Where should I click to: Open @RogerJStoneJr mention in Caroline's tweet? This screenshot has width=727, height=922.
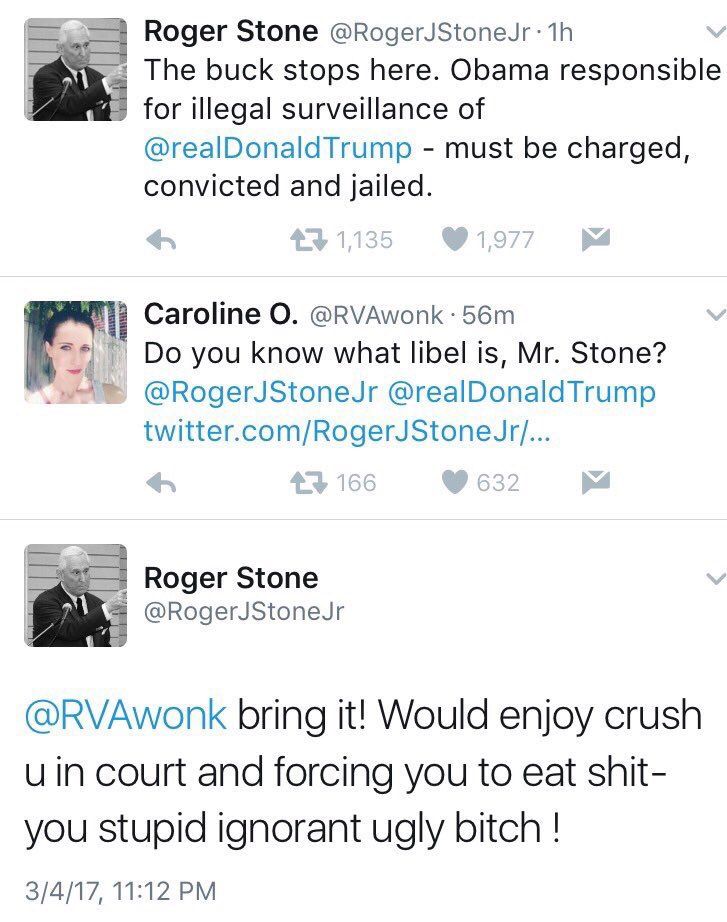[x=261, y=392]
